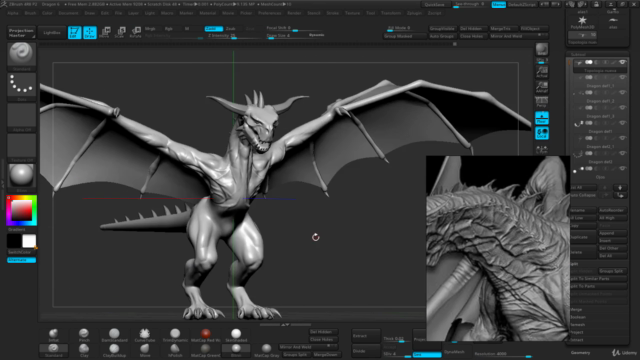Select the PolyMesh3D tool thumbnail
This screenshot has width=640, height=360.
[582, 22]
